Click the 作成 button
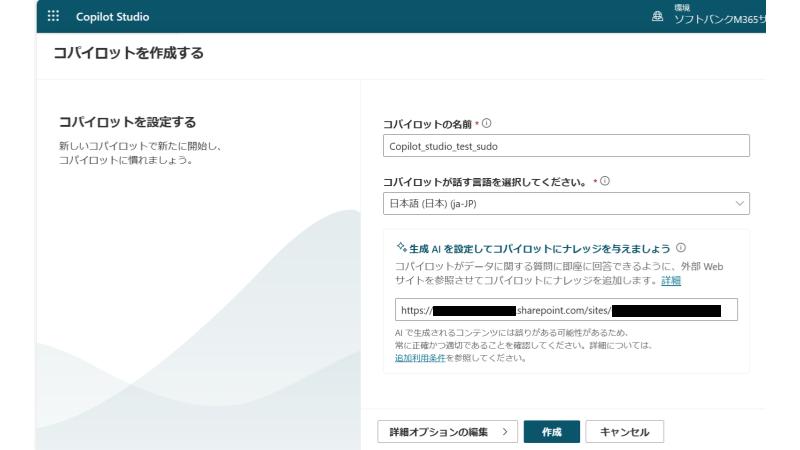This screenshot has width=800, height=450. point(552,432)
